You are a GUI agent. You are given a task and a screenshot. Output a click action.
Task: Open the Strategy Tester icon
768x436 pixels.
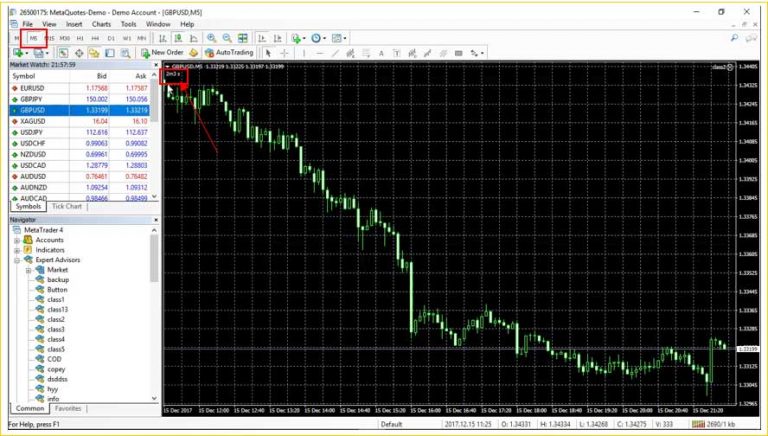point(125,52)
